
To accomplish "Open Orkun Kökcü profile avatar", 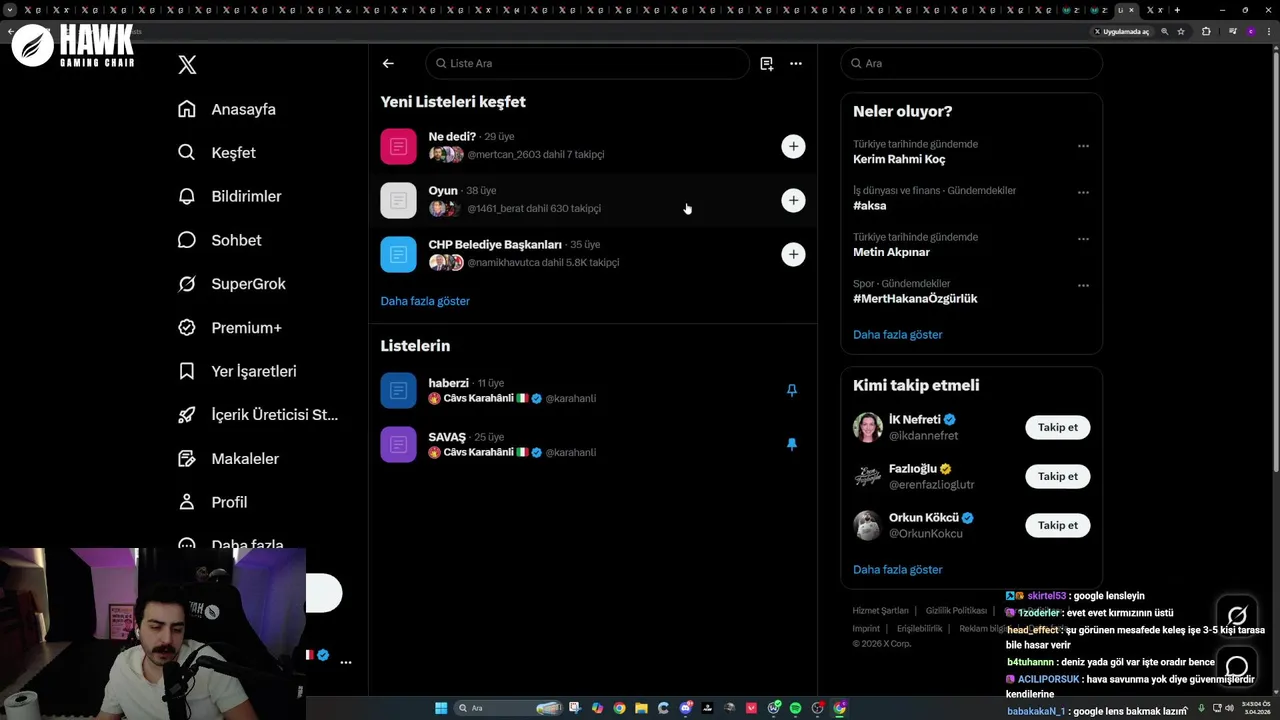I will click(x=868, y=525).
